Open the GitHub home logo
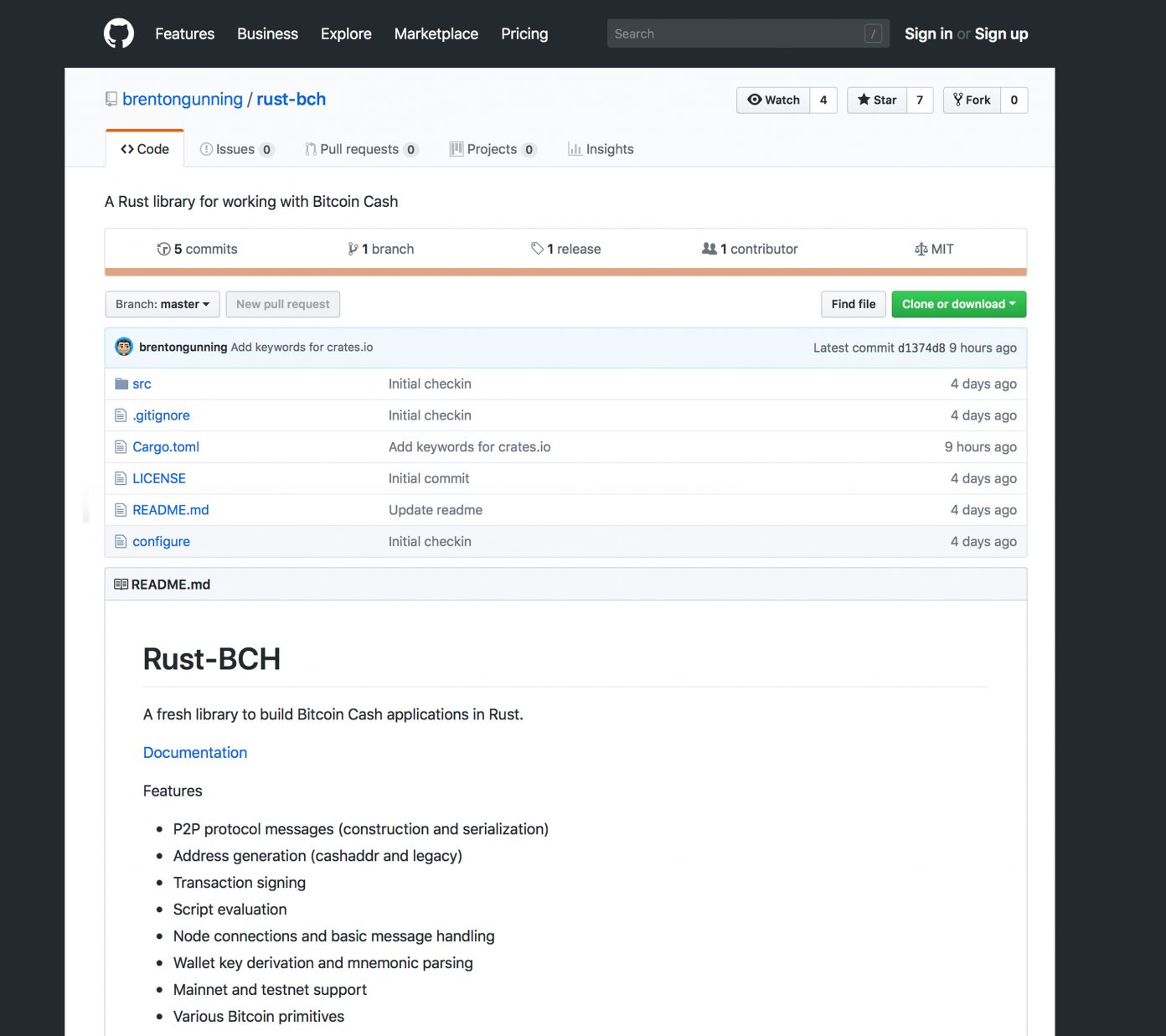This screenshot has height=1036, width=1166. (119, 34)
